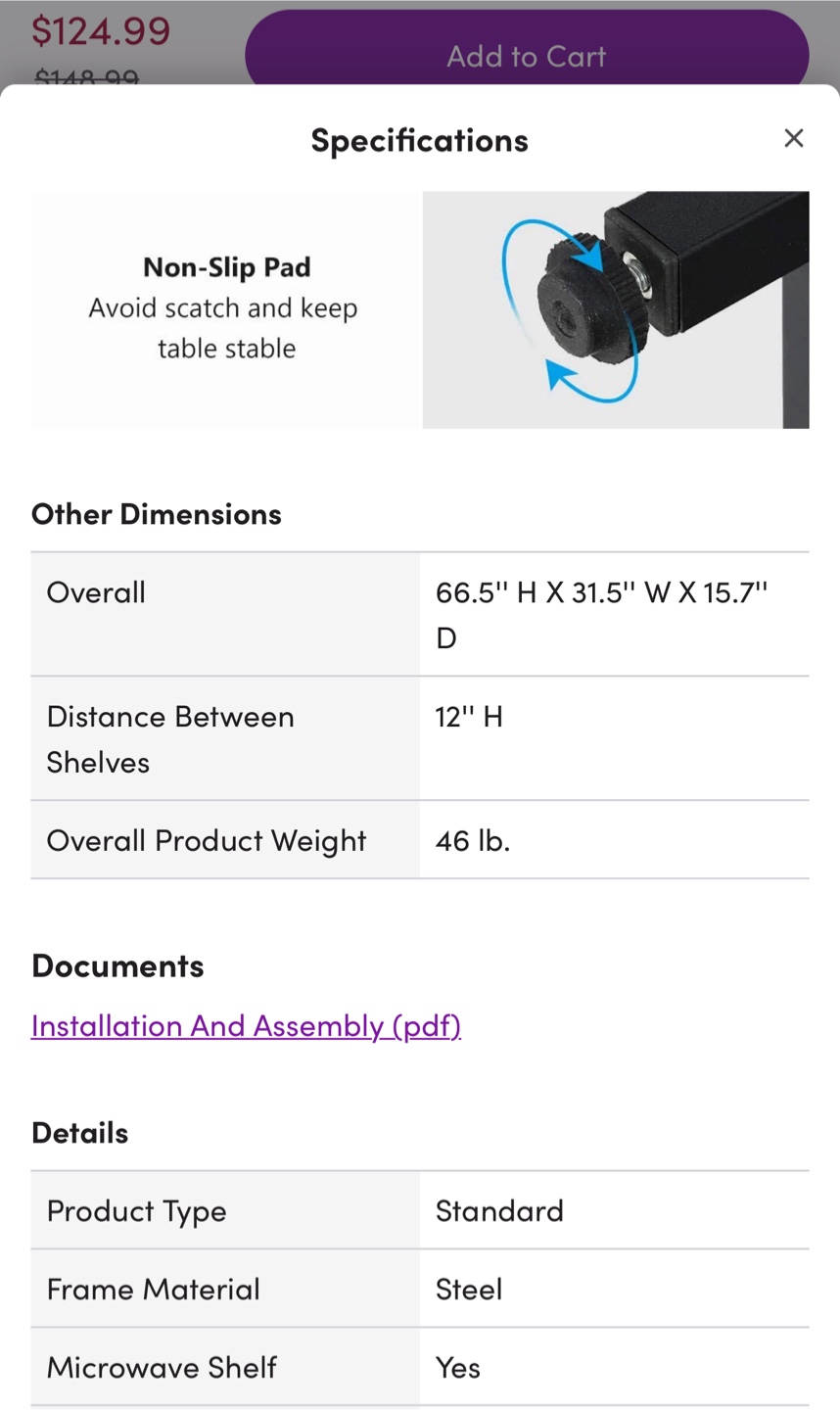Tap the Overall dimensions row label

click(x=96, y=592)
